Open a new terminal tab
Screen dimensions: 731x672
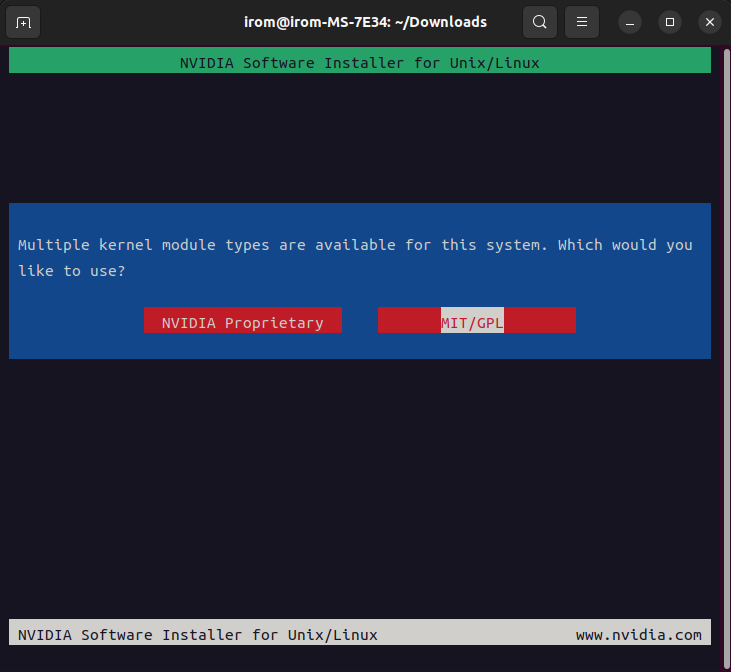click(23, 22)
